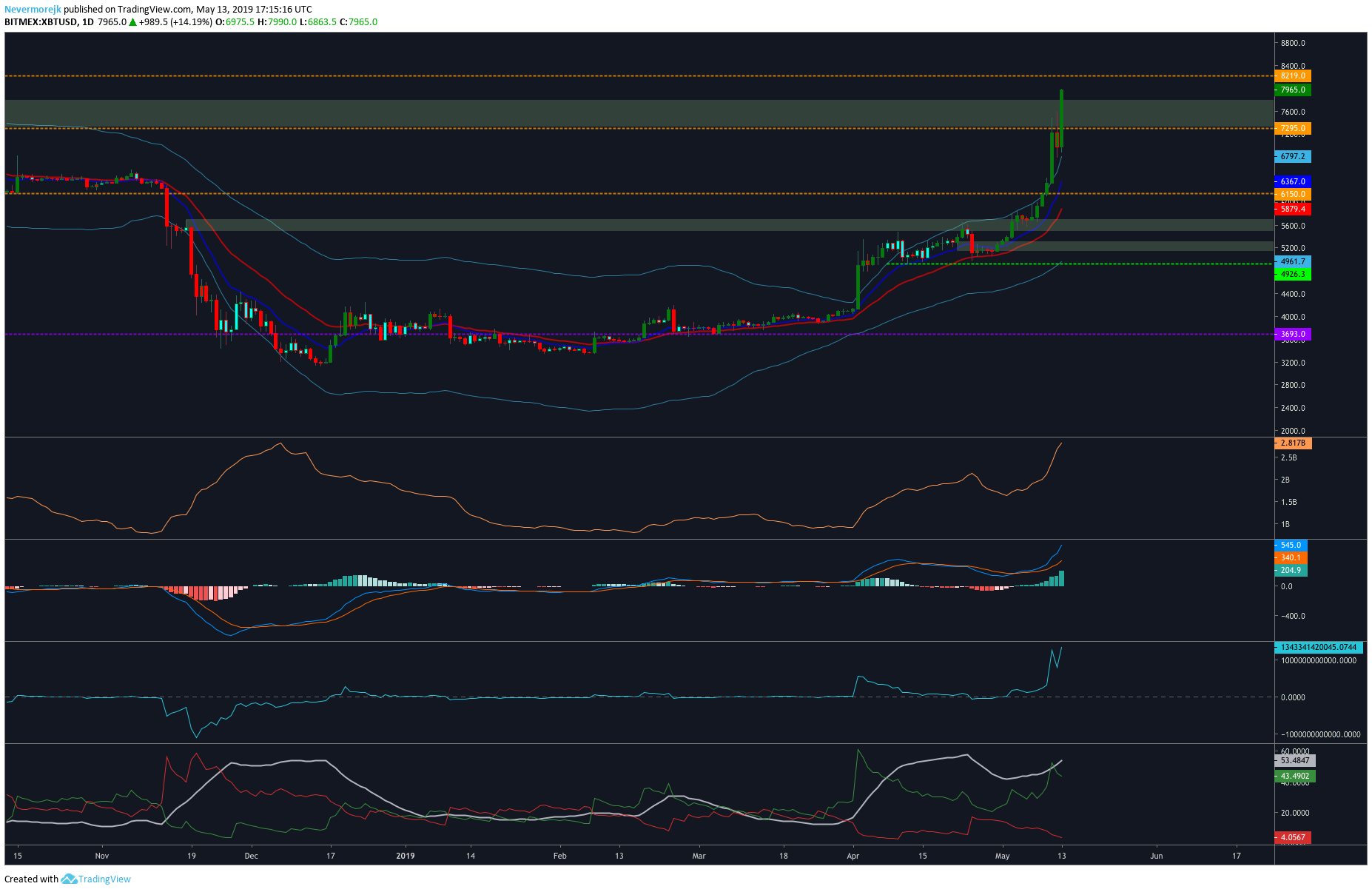Click the blue 4961.7 band label
This screenshot has width=1372, height=892.
point(1293,262)
